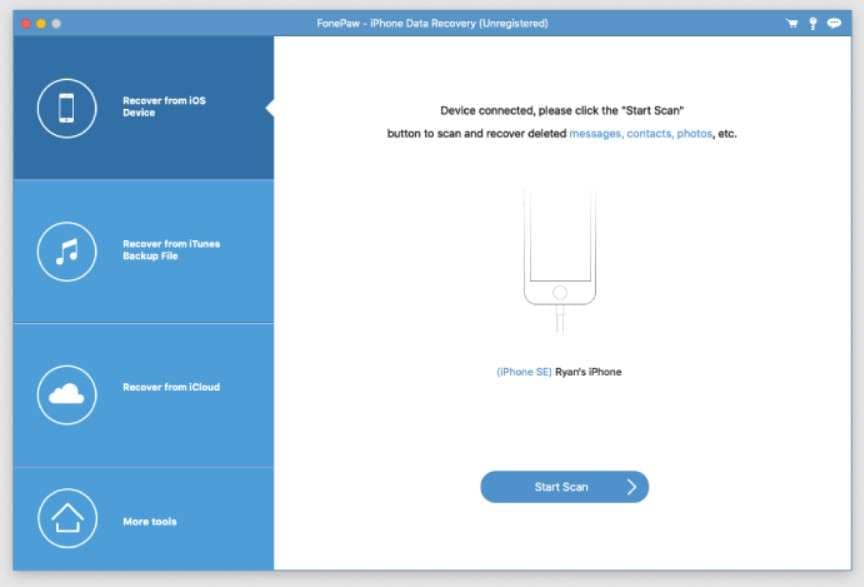Click the Start Scan button
The width and height of the screenshot is (864, 587).
(x=564, y=487)
